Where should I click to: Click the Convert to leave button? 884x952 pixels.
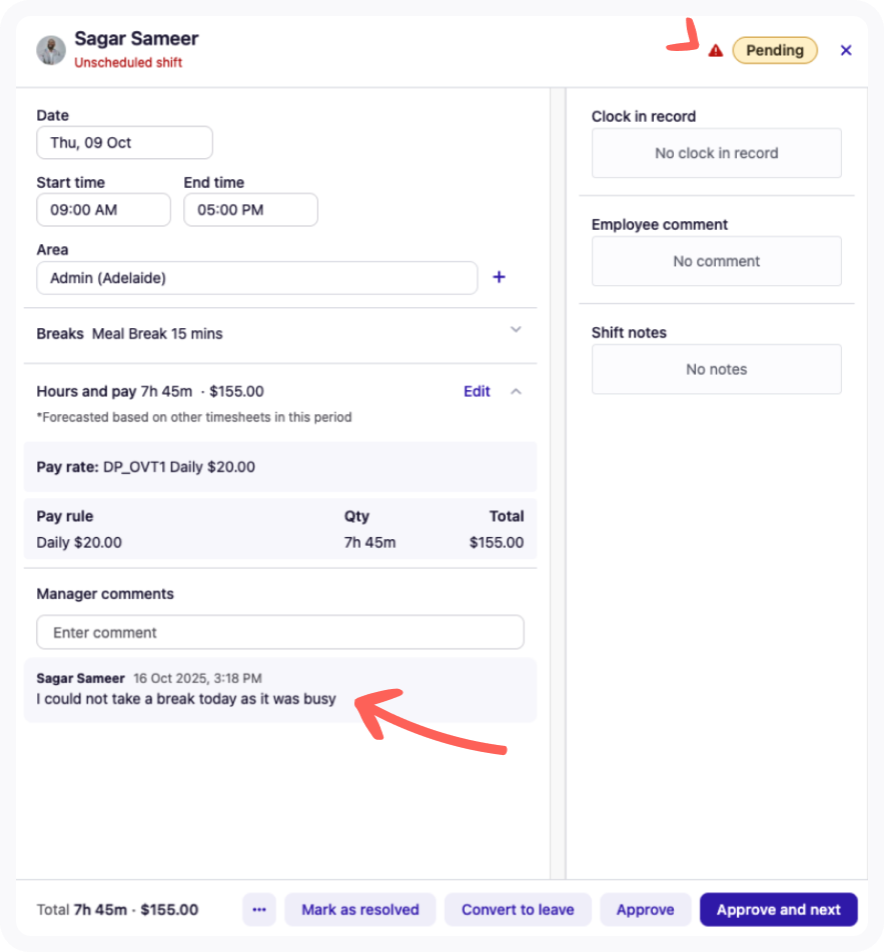518,910
